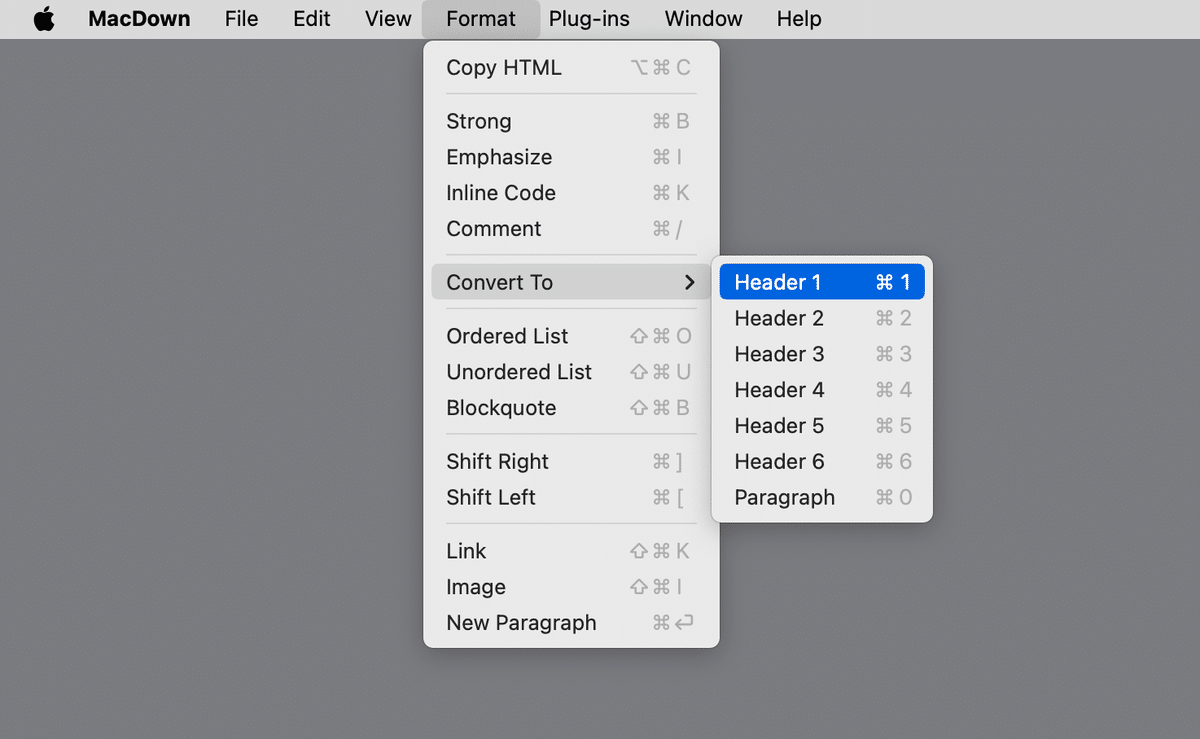Convert selection to Header 3

(x=822, y=355)
